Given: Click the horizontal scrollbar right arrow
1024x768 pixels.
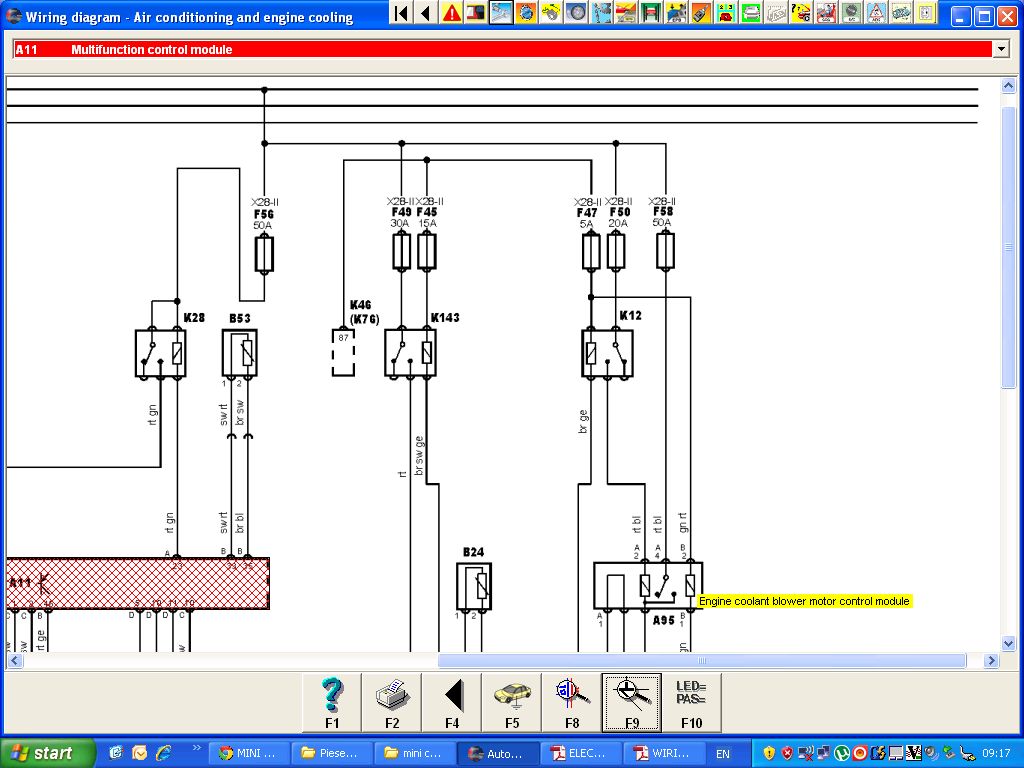Looking at the screenshot, I should 991,661.
